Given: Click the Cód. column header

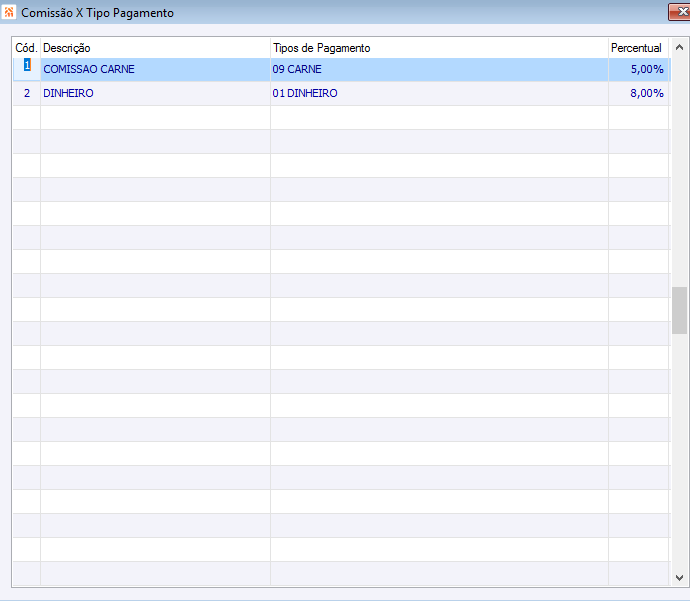Looking at the screenshot, I should [26, 48].
